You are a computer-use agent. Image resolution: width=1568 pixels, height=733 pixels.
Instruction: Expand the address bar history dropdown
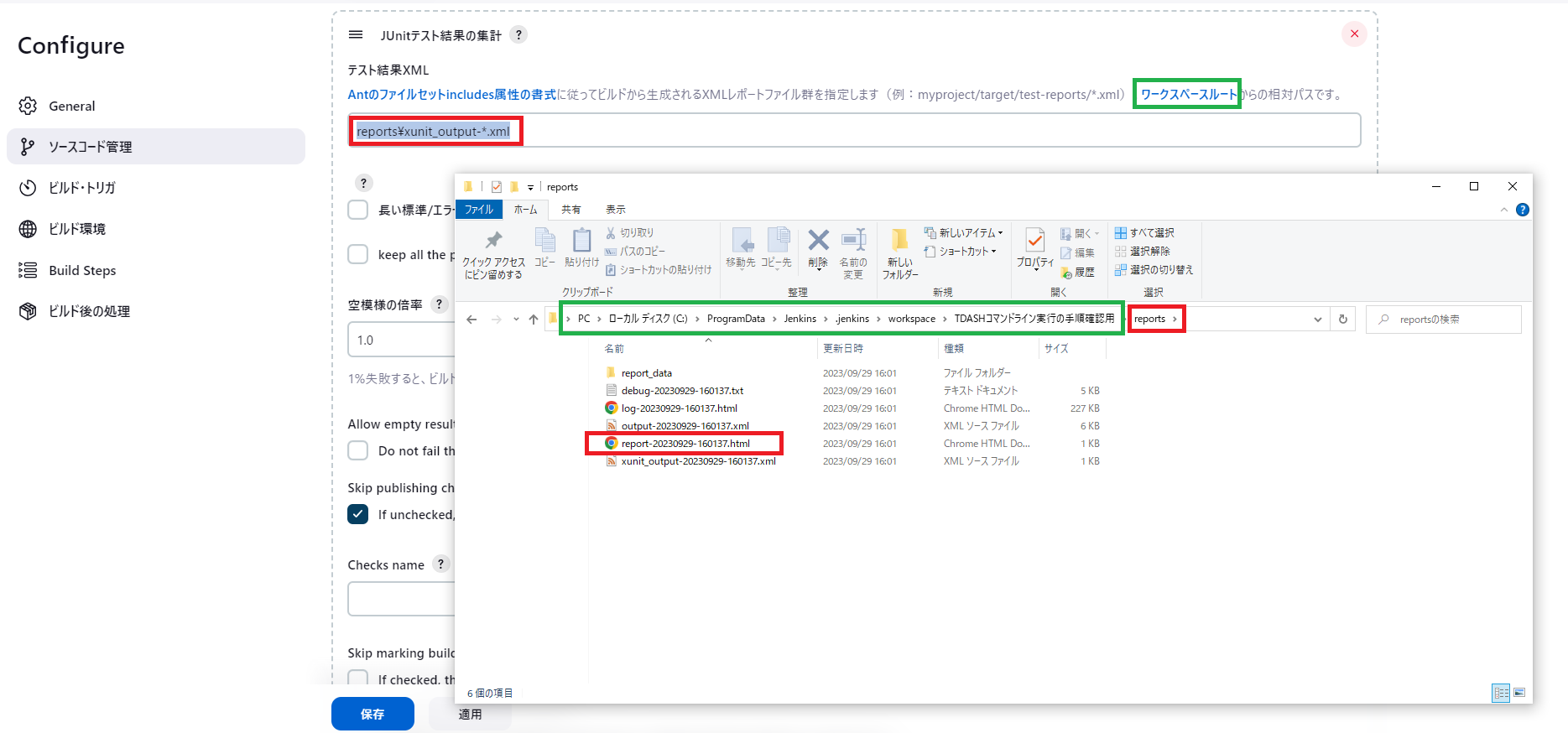1317,320
